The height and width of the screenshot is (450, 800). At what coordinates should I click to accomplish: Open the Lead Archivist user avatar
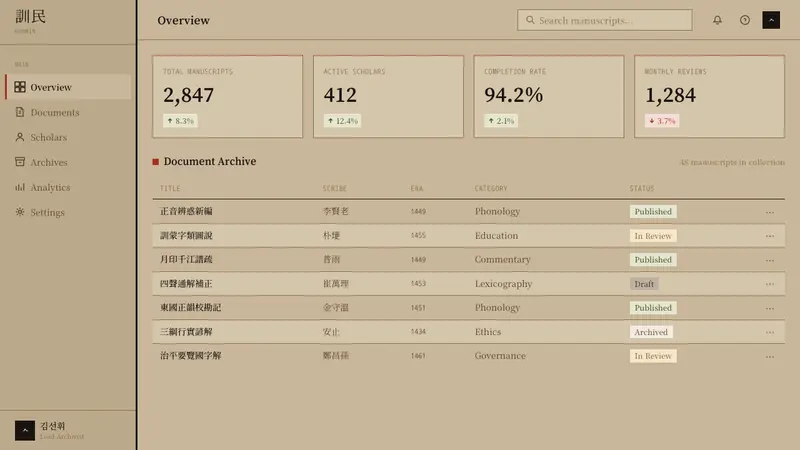[x=24, y=430]
